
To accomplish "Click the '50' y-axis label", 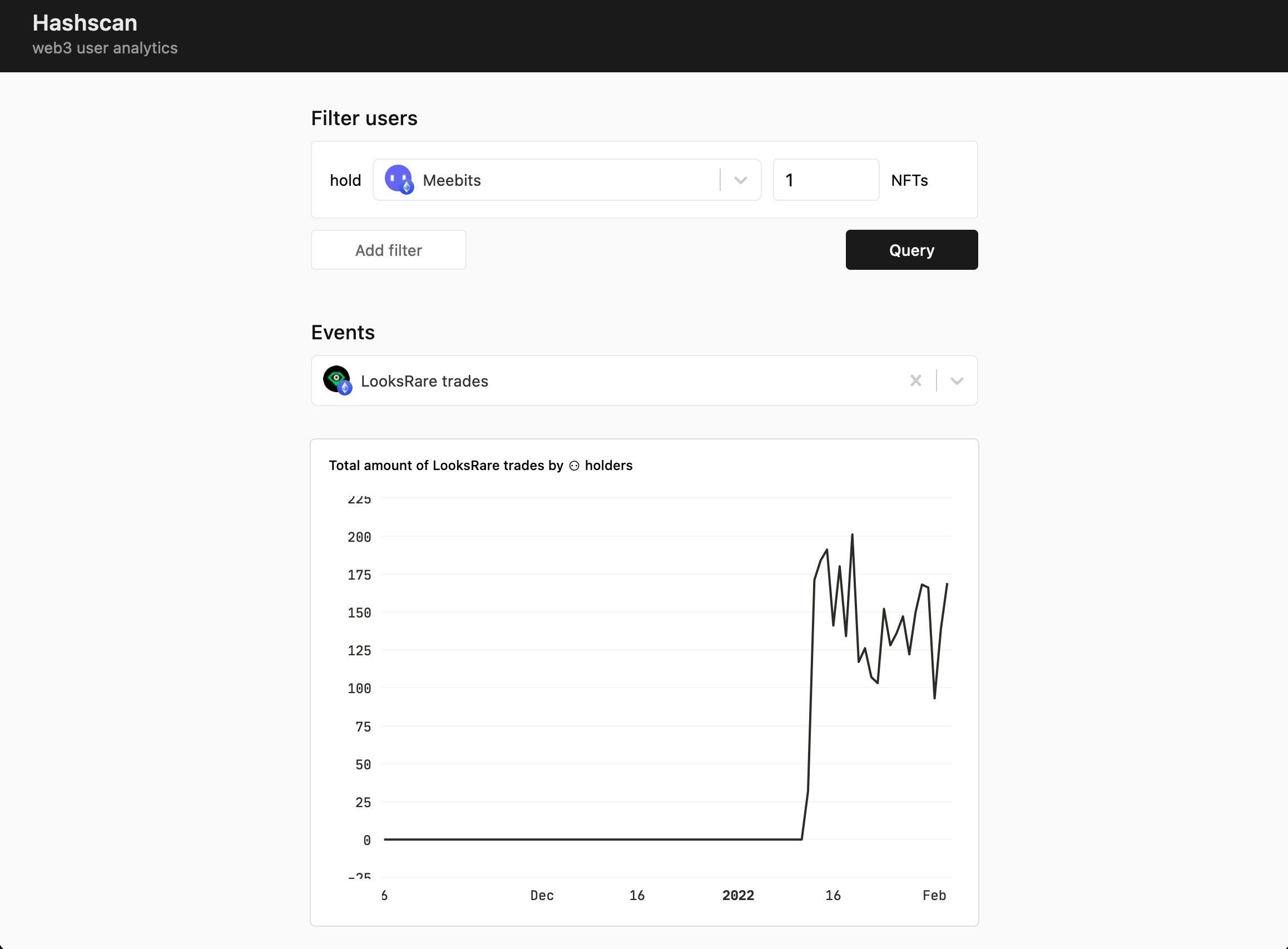I will click(364, 765).
